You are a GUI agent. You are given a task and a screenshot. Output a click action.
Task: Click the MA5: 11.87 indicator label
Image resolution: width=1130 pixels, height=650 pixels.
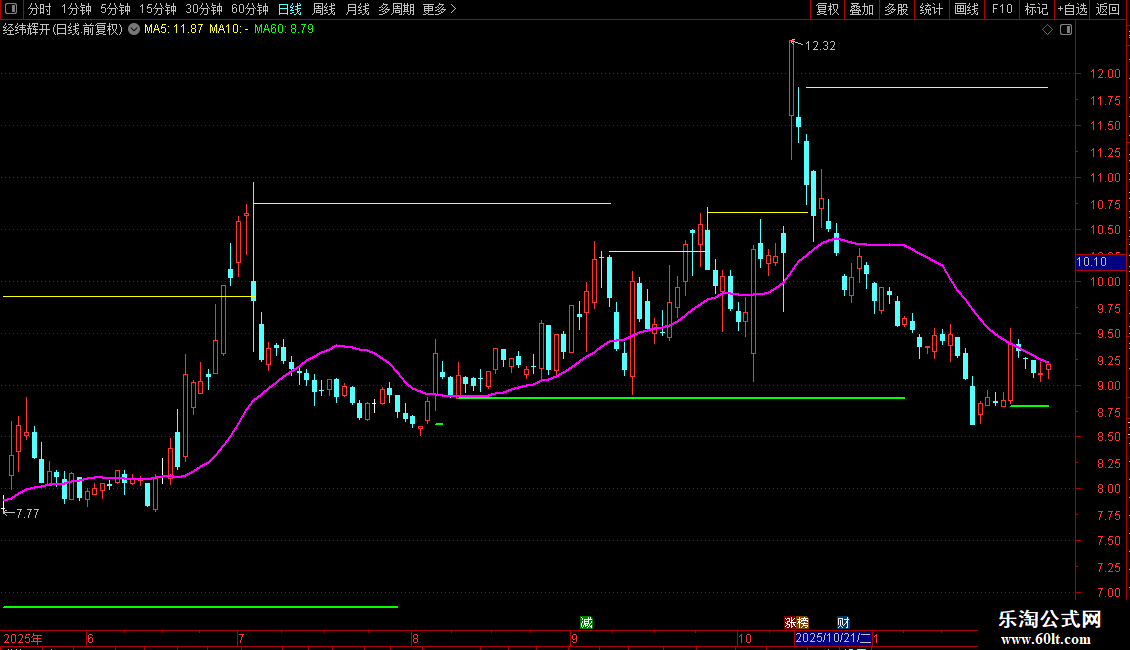coord(174,30)
